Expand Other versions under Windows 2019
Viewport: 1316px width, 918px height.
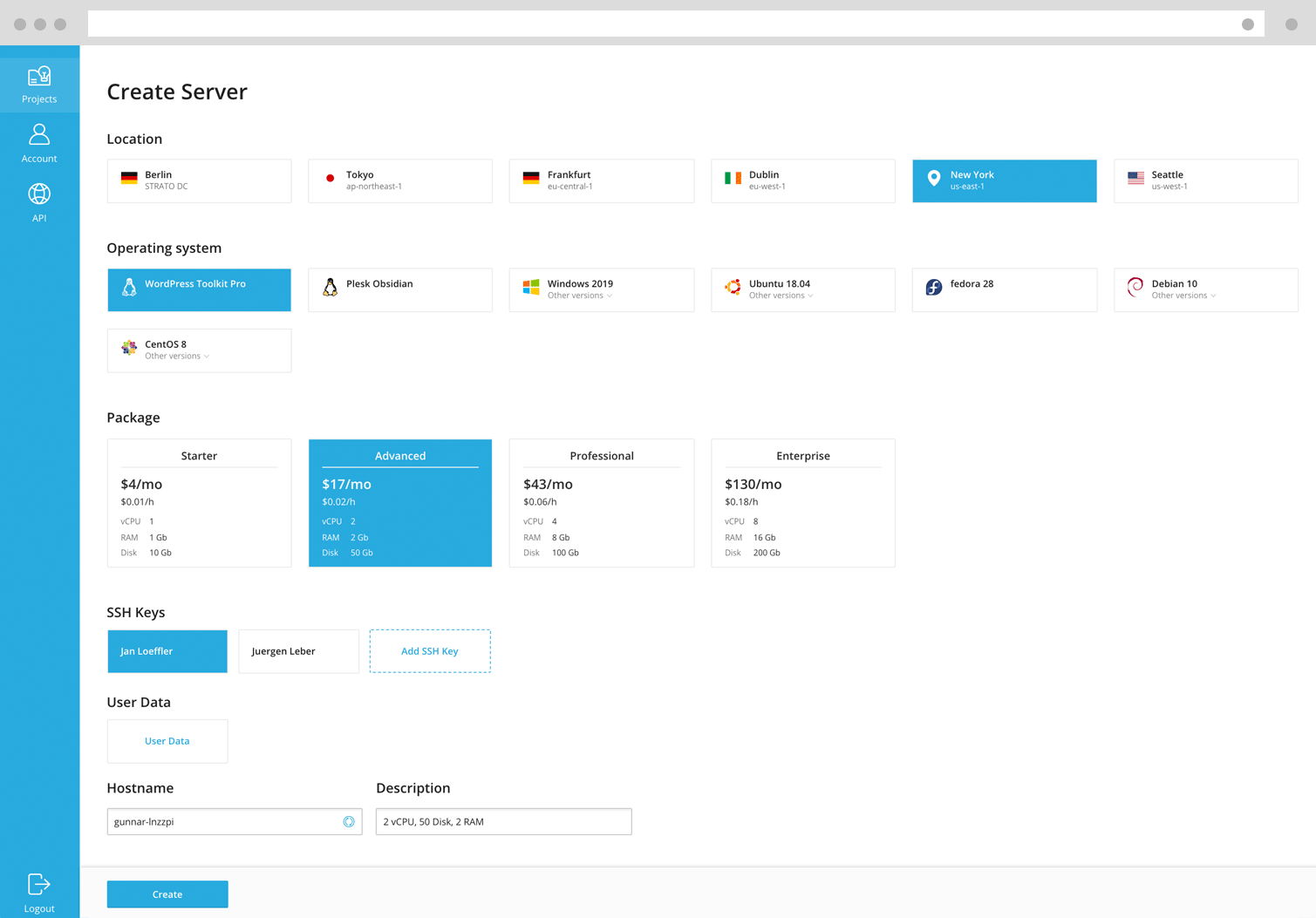tap(580, 296)
